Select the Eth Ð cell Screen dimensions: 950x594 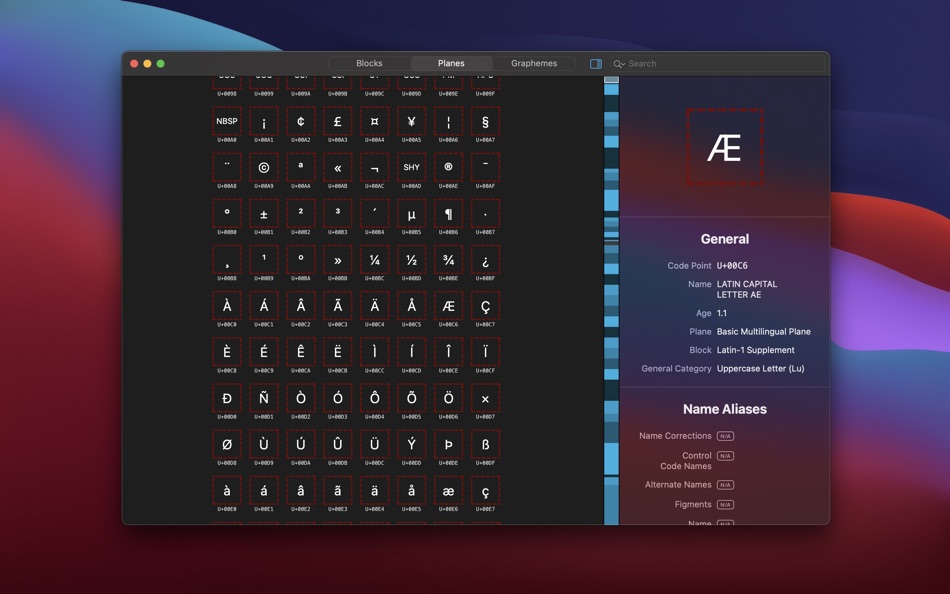click(227, 398)
